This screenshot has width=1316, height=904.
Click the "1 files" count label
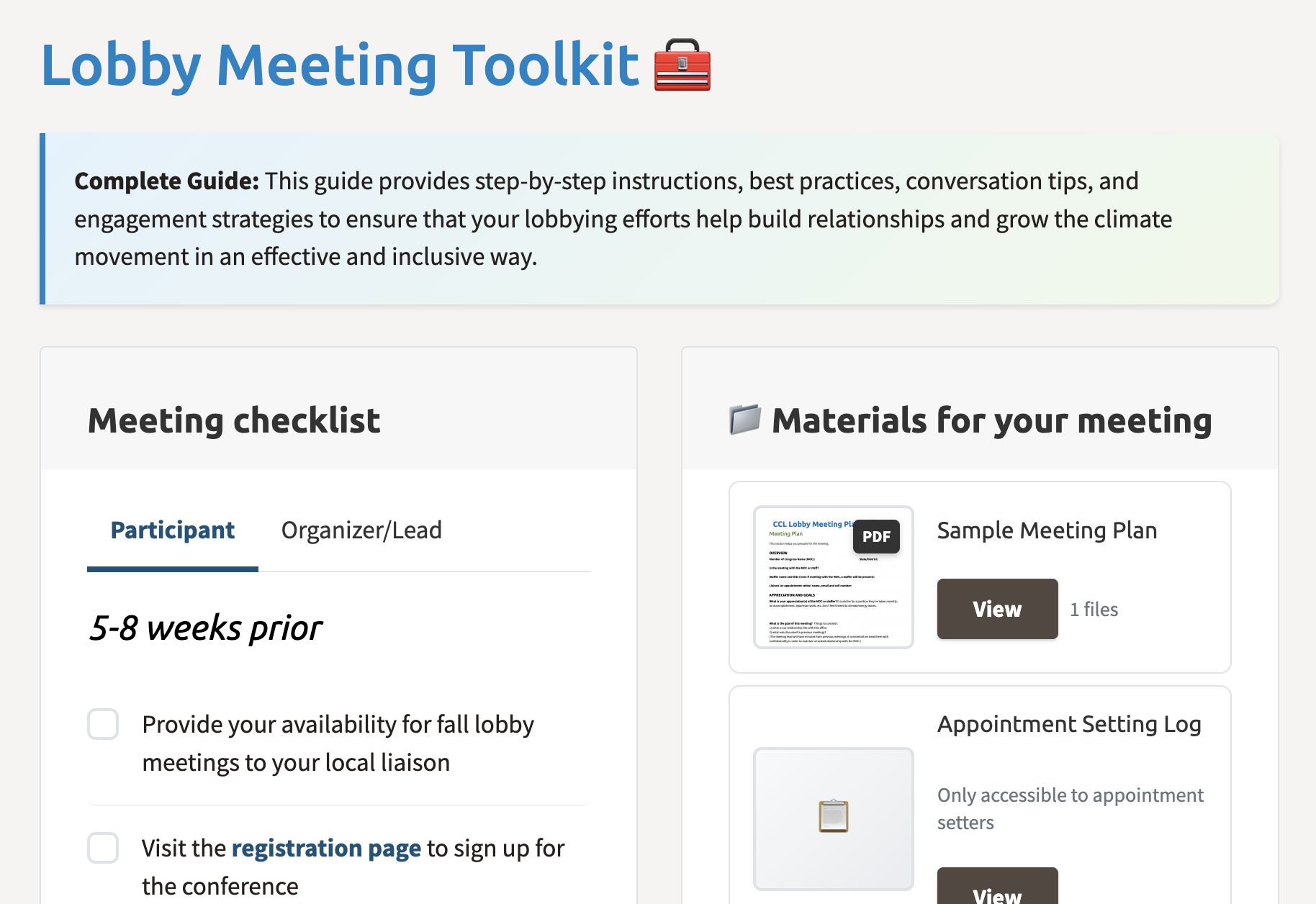pyautogui.click(x=1094, y=610)
